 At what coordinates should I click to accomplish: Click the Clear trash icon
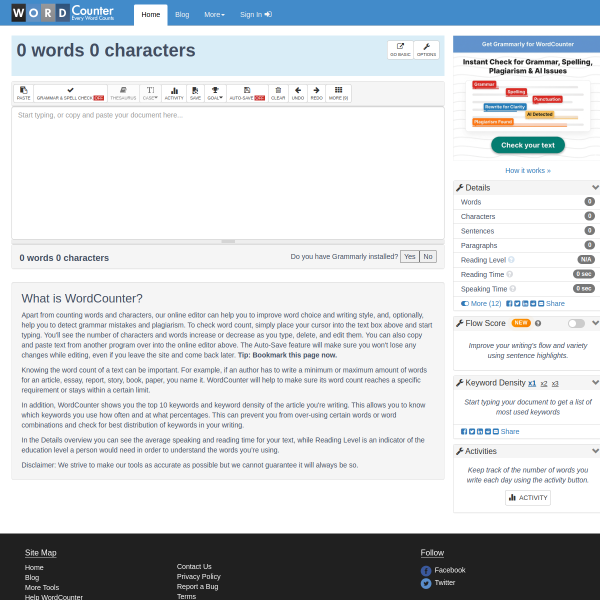[x=278, y=93]
